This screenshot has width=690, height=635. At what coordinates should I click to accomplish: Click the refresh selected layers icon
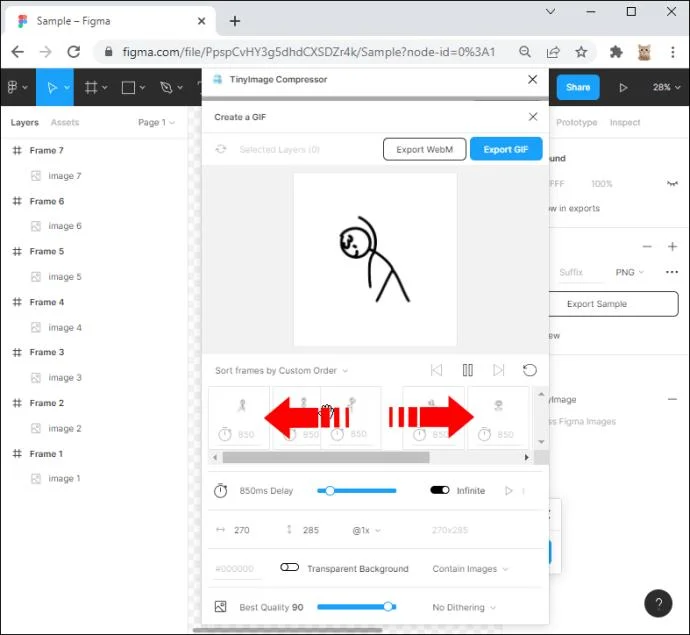coord(220,149)
